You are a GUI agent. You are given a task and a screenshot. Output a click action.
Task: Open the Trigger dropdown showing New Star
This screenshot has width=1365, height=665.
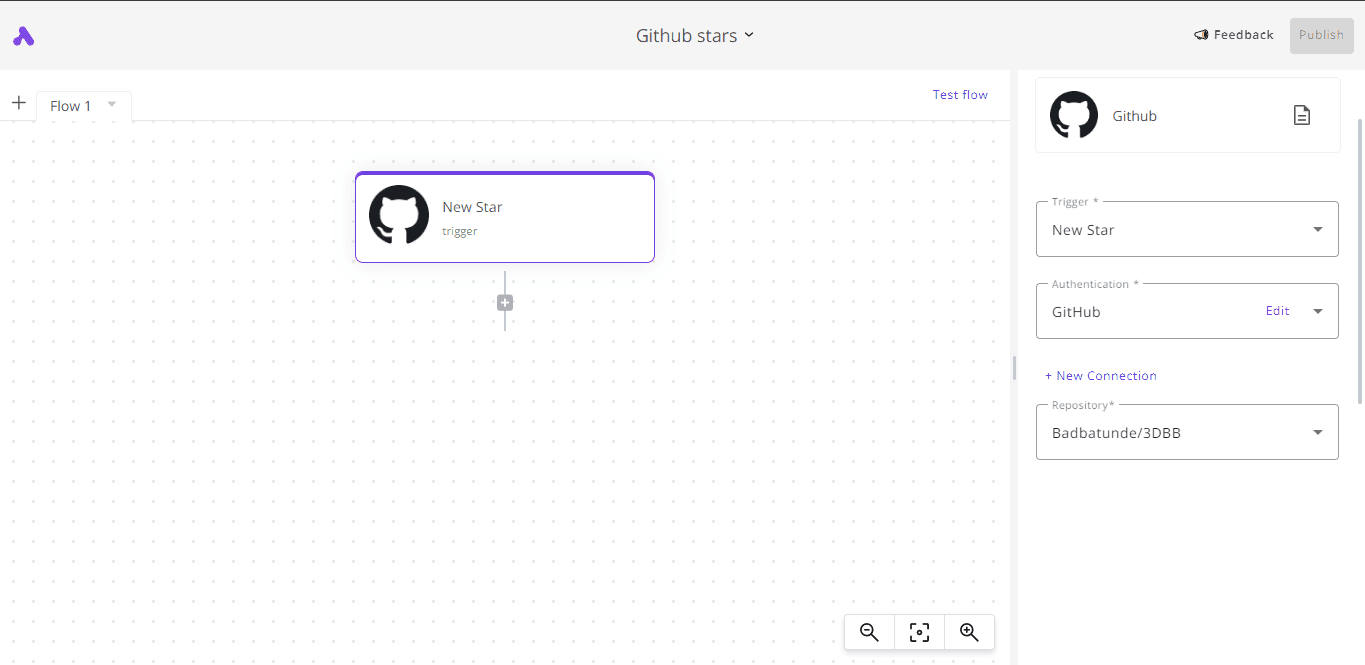tap(1187, 229)
